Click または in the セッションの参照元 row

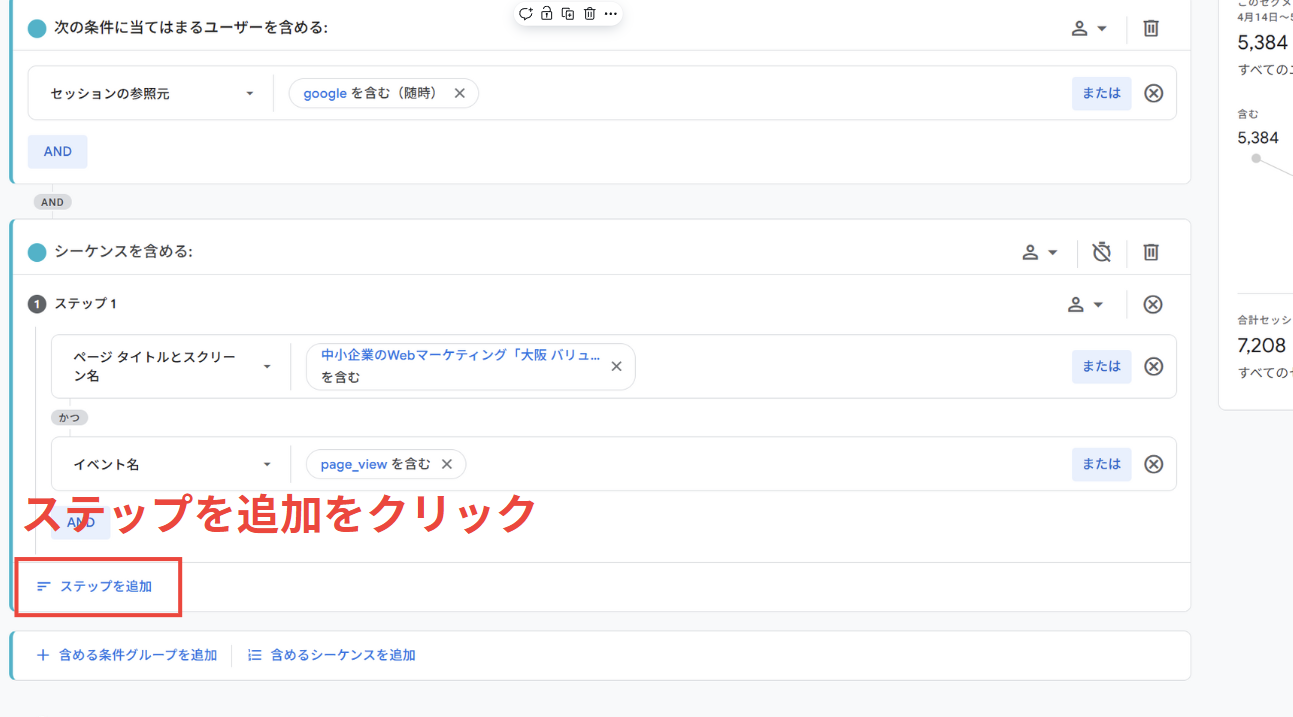pyautogui.click(x=1102, y=93)
